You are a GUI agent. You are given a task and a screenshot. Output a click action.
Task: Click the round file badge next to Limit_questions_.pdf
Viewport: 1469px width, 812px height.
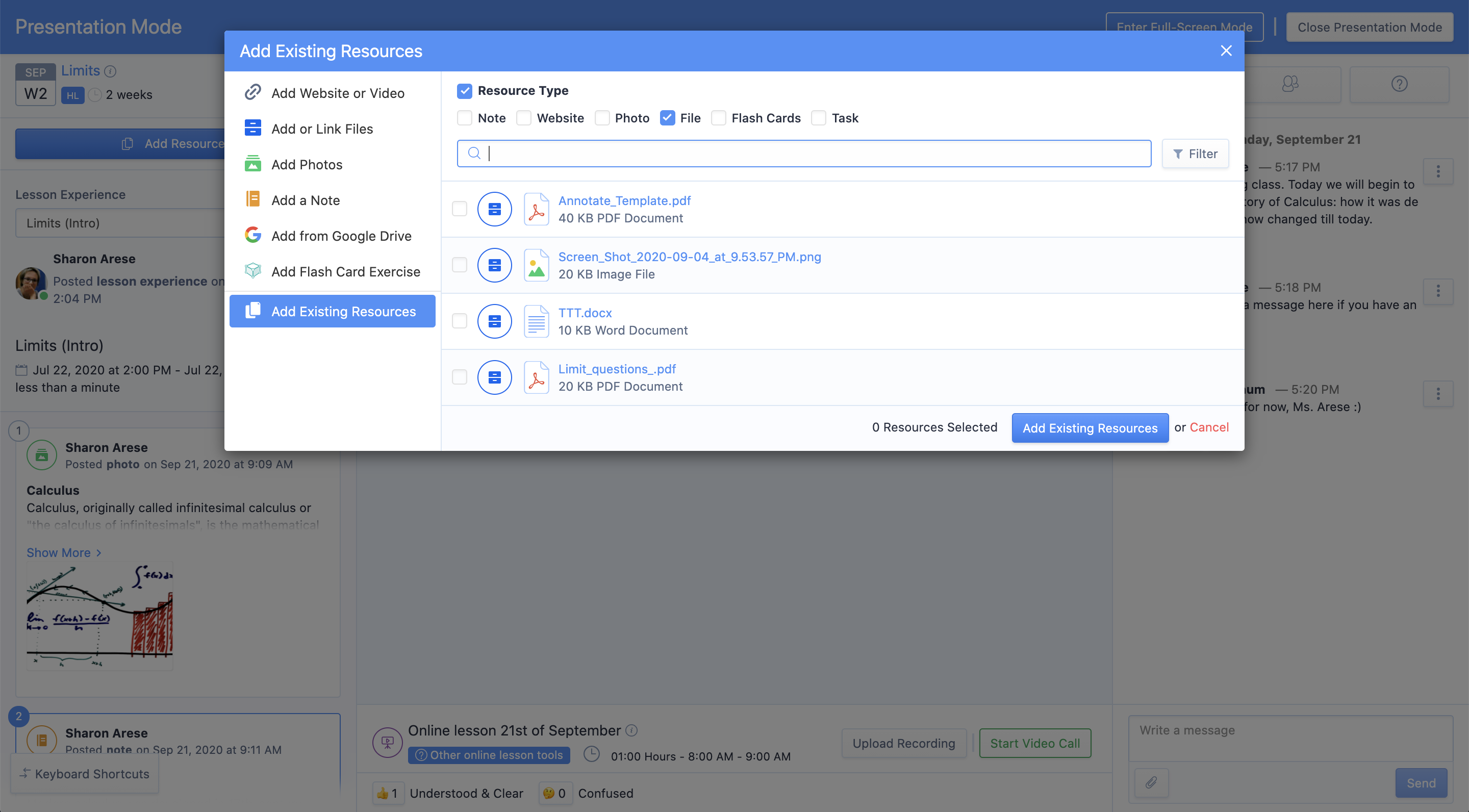tap(494, 377)
